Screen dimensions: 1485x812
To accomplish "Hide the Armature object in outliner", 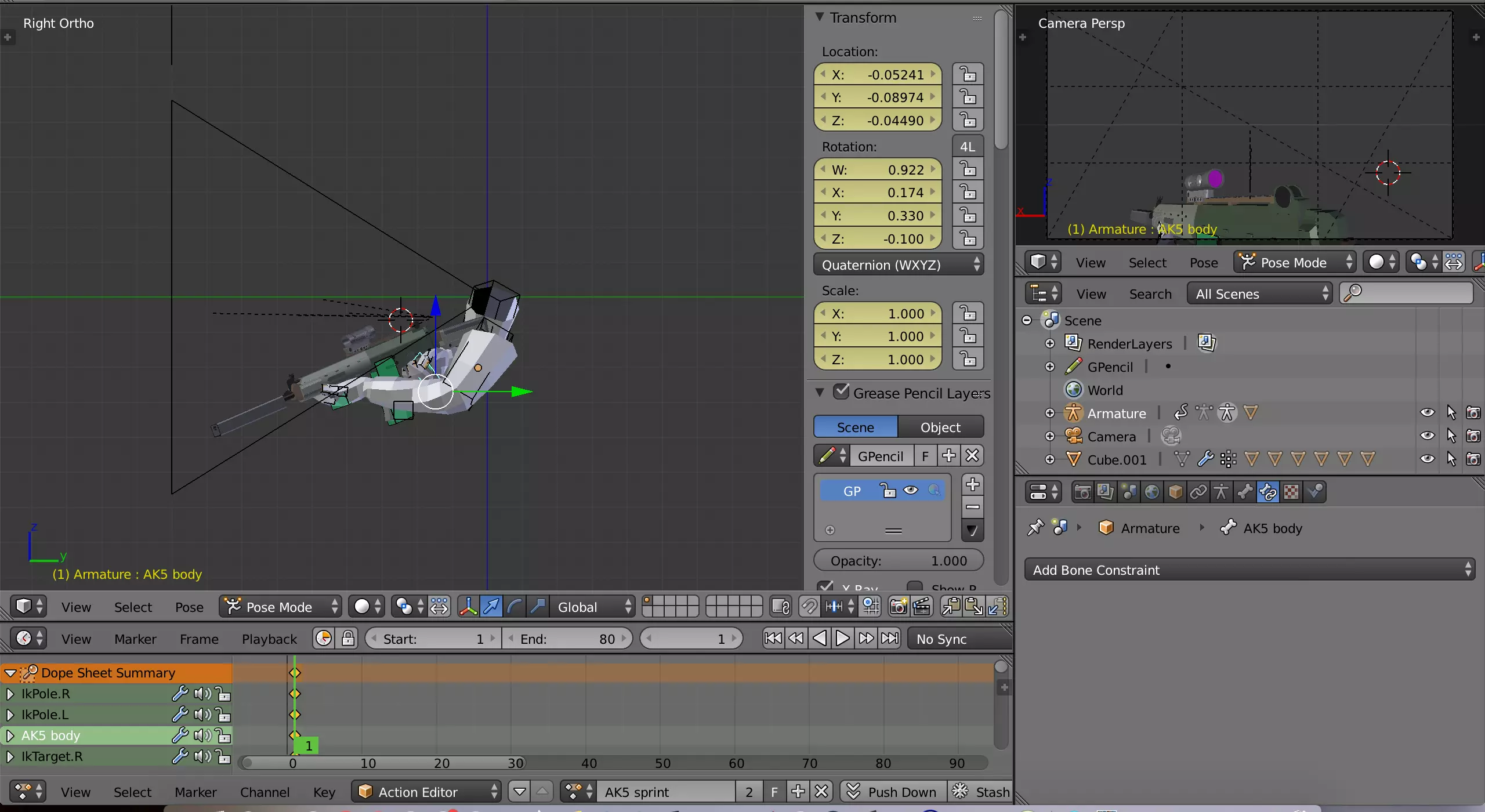I will [x=1427, y=413].
